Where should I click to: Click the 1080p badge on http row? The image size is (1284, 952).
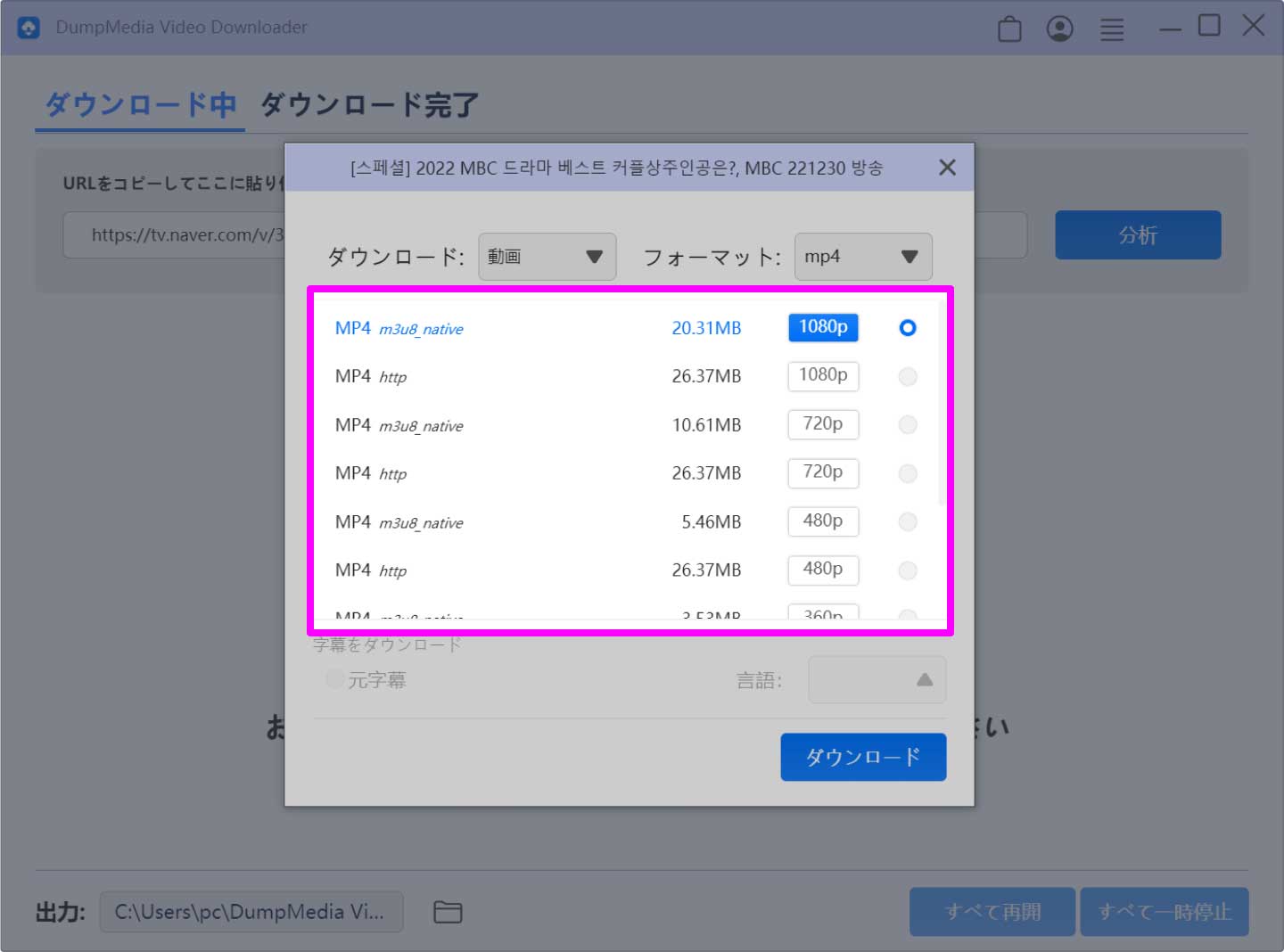point(823,376)
